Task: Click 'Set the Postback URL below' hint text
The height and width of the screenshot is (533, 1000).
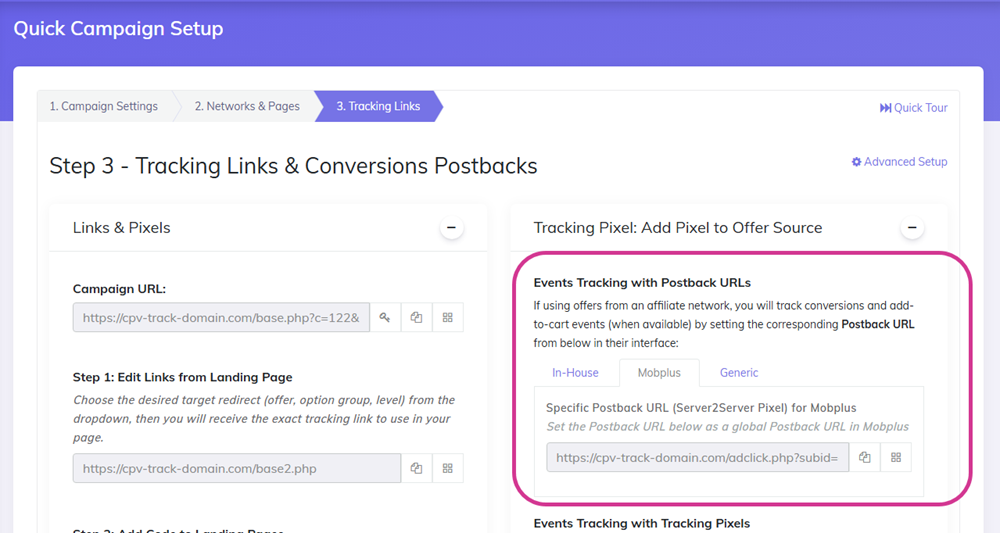Action: click(x=728, y=427)
